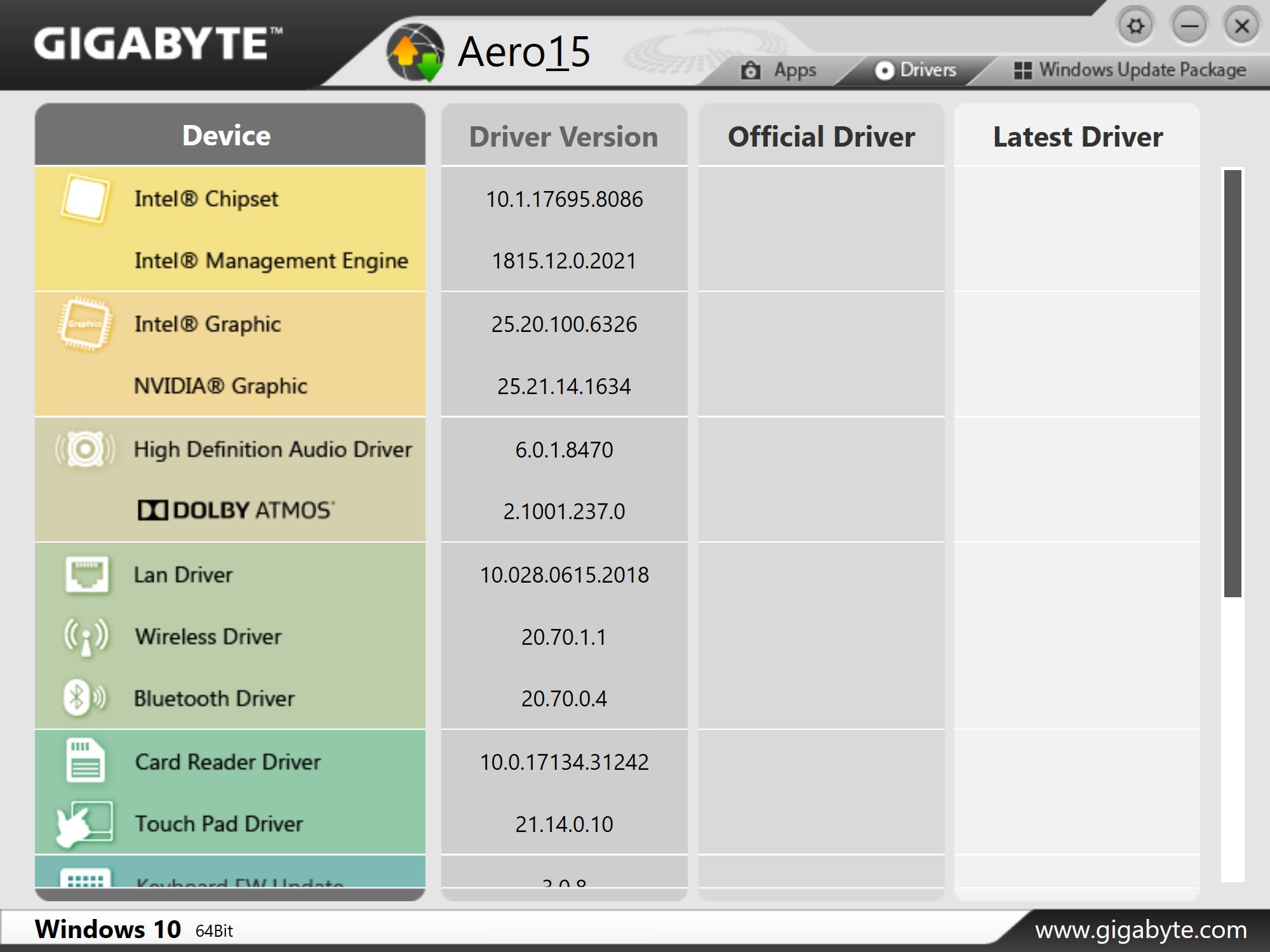Open the Windows Update Package tab
This screenshot has height=952, width=1270.
point(1130,70)
